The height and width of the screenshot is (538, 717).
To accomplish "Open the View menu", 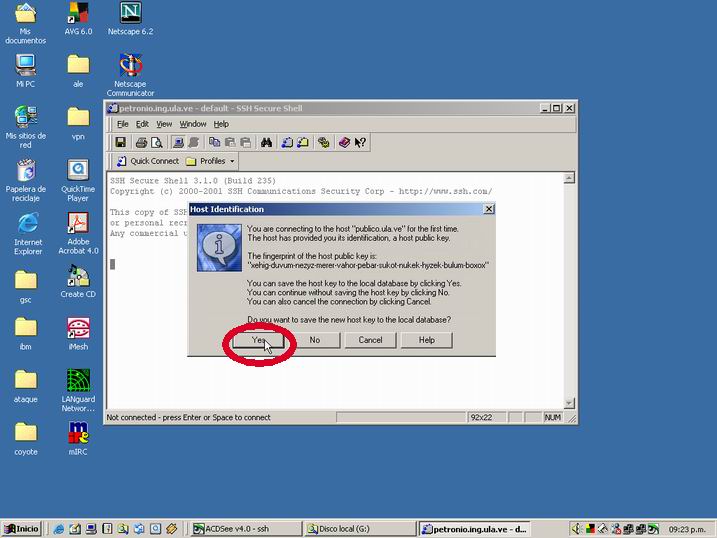I will pyautogui.click(x=164, y=124).
